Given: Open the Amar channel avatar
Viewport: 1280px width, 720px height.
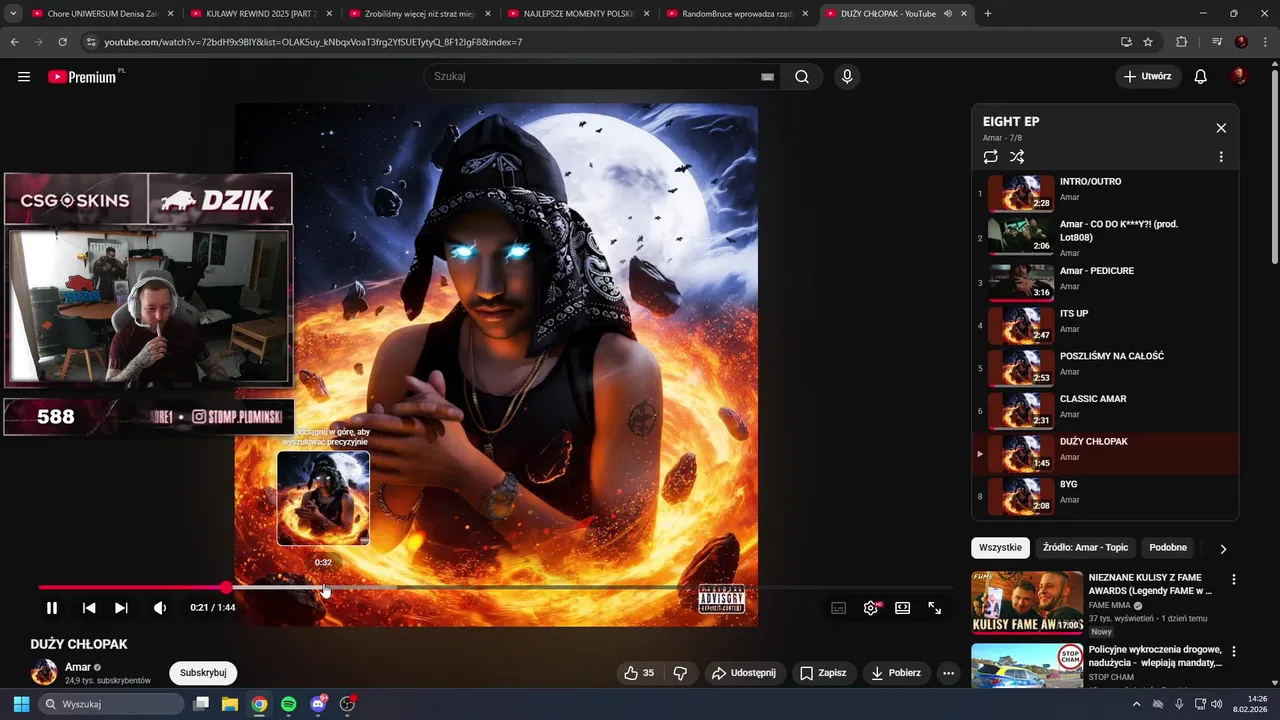Looking at the screenshot, I should point(44,673).
